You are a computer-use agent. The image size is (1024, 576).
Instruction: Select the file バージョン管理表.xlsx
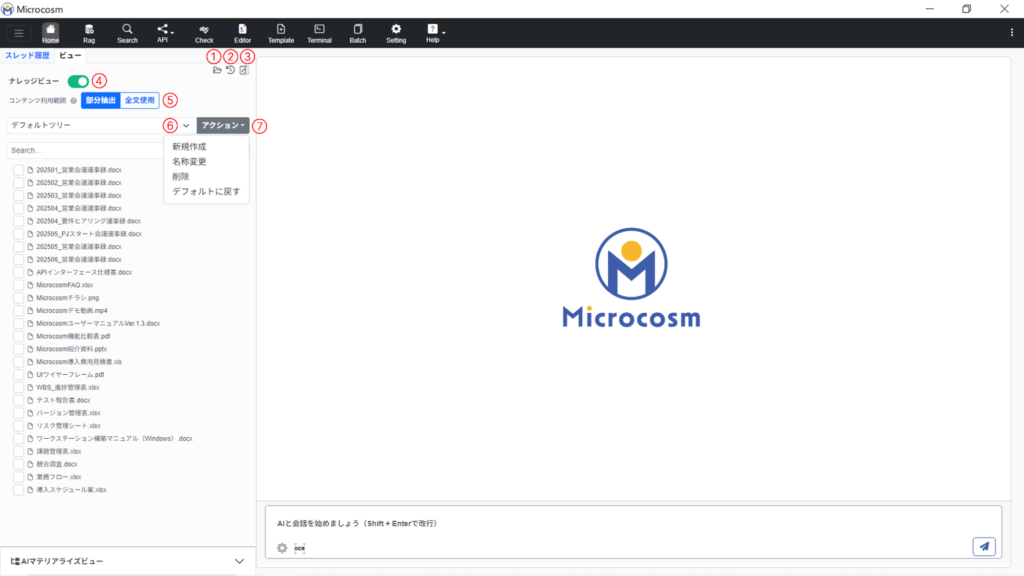coord(69,413)
